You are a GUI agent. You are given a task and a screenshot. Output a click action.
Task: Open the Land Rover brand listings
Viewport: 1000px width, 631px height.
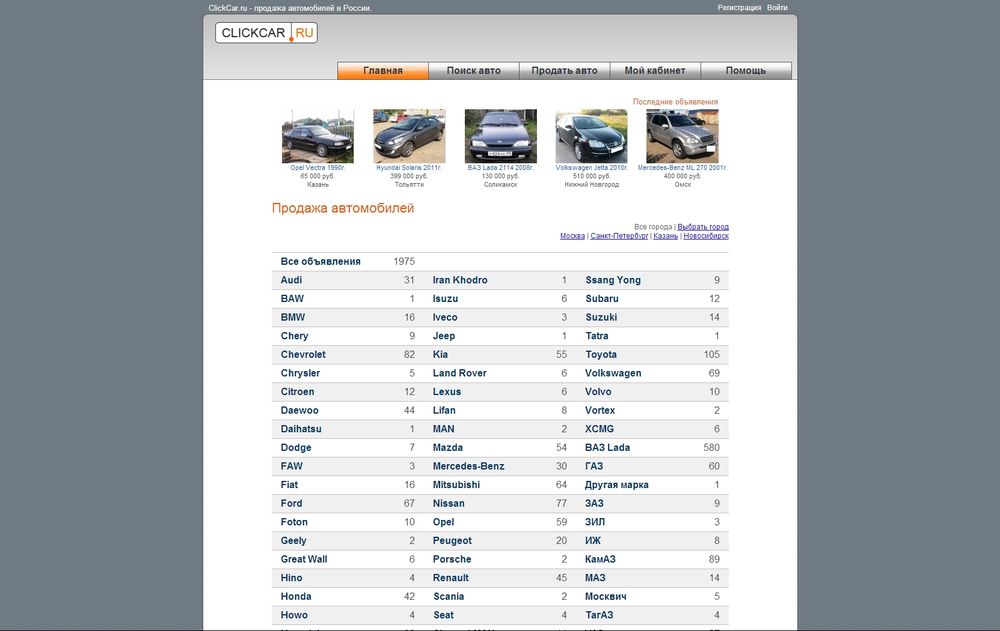pos(459,373)
